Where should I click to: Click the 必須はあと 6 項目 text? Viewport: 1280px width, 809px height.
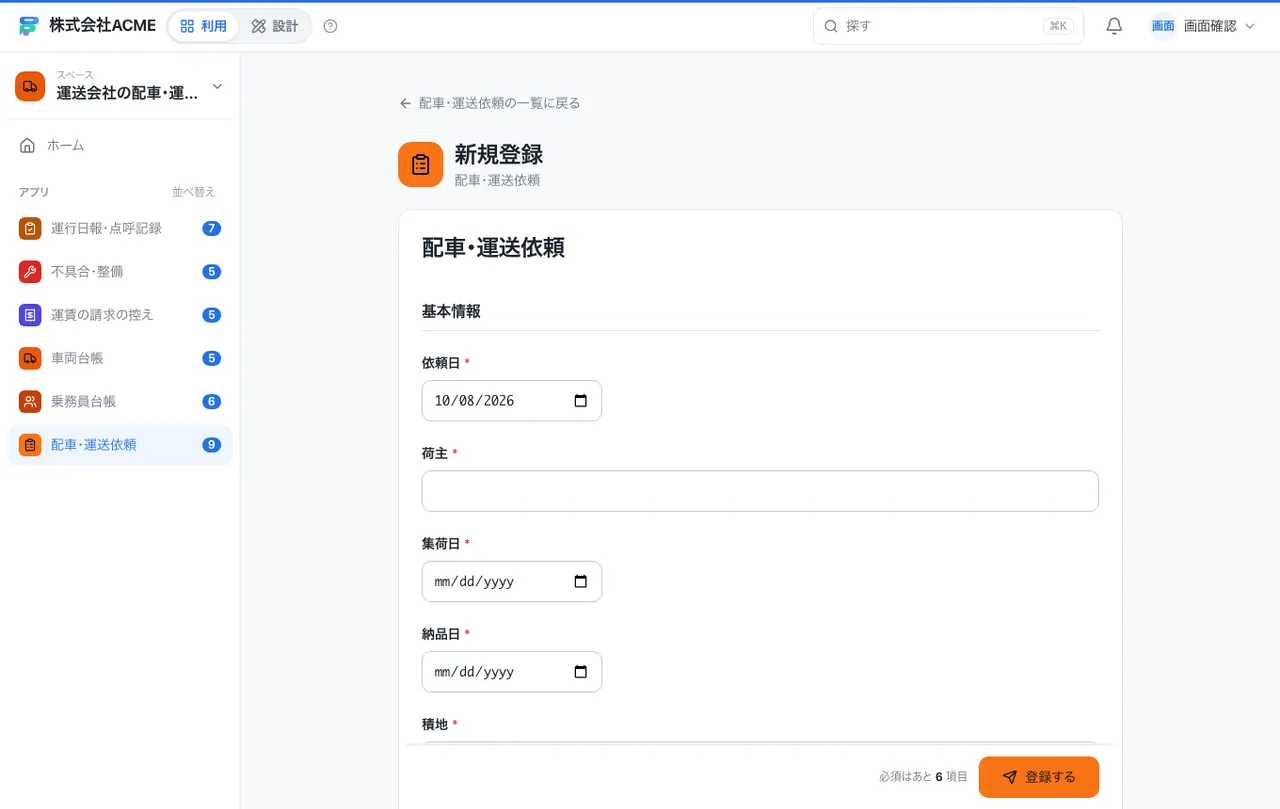click(923, 777)
